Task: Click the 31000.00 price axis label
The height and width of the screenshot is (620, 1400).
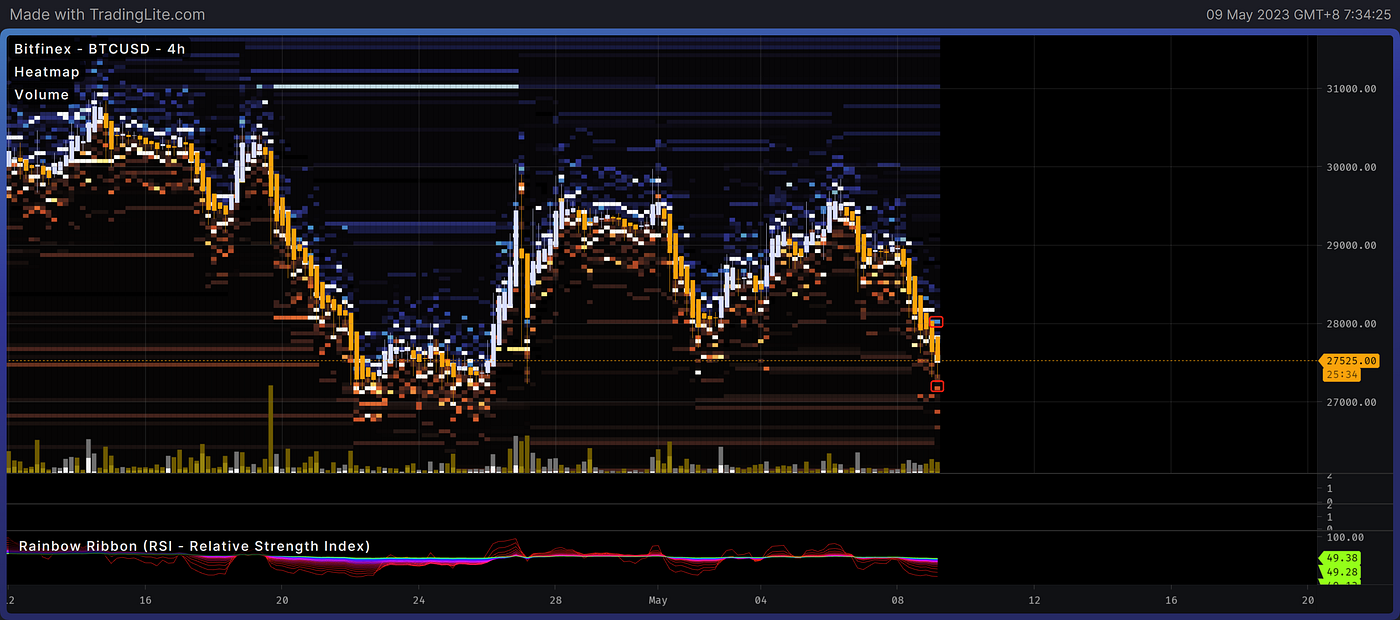Action: [x=1350, y=89]
